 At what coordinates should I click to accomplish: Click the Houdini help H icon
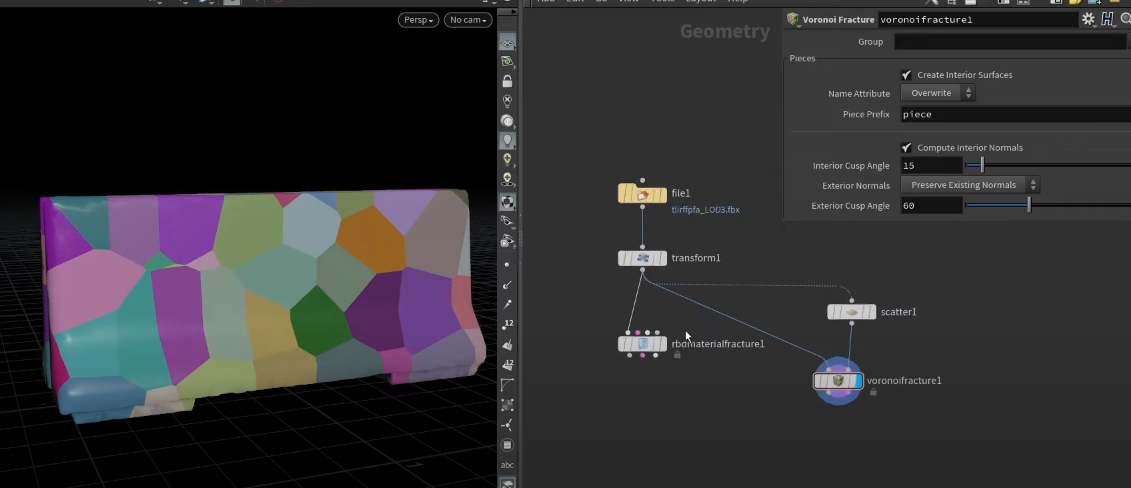pyautogui.click(x=1107, y=19)
